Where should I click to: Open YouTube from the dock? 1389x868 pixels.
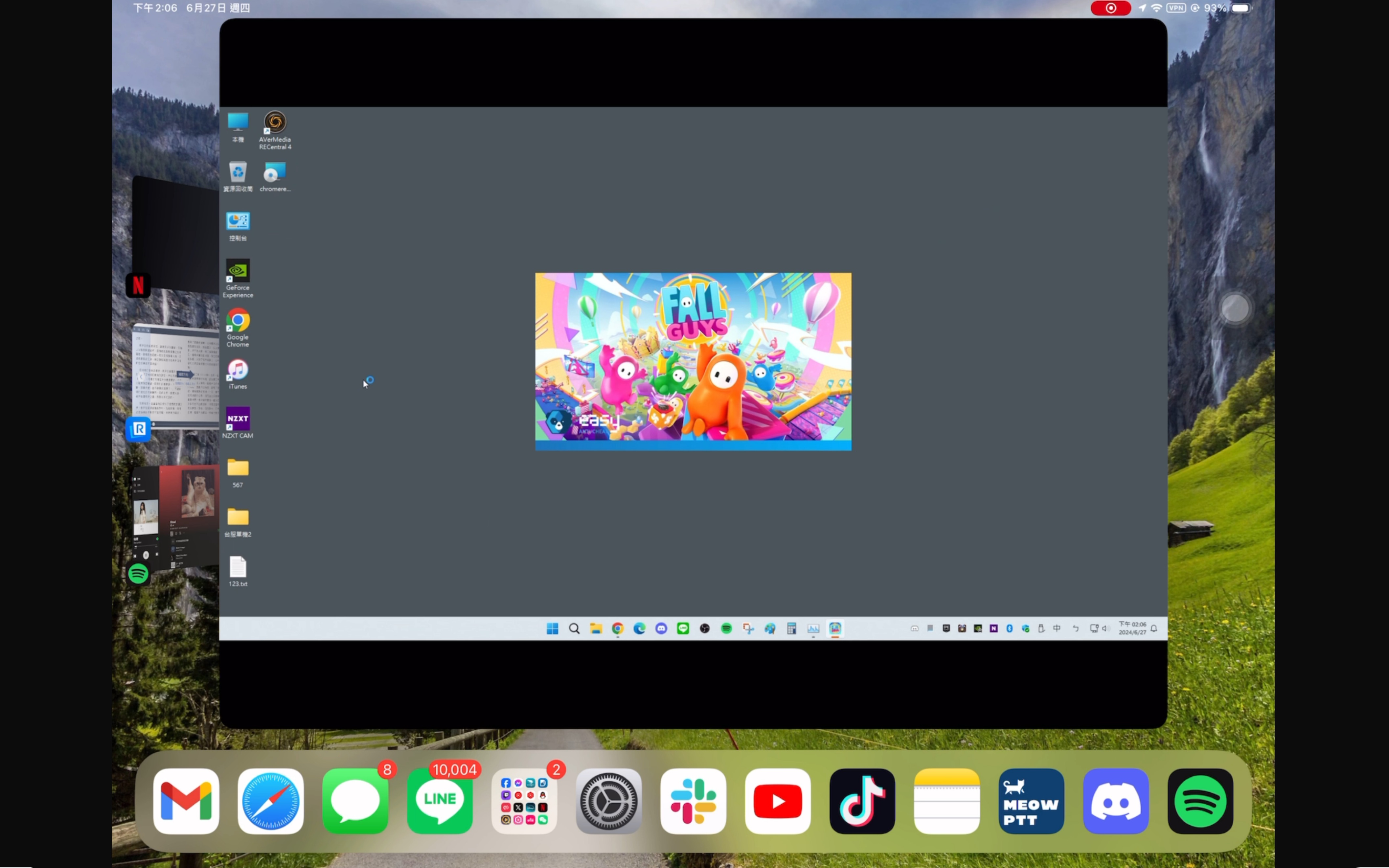point(778,801)
